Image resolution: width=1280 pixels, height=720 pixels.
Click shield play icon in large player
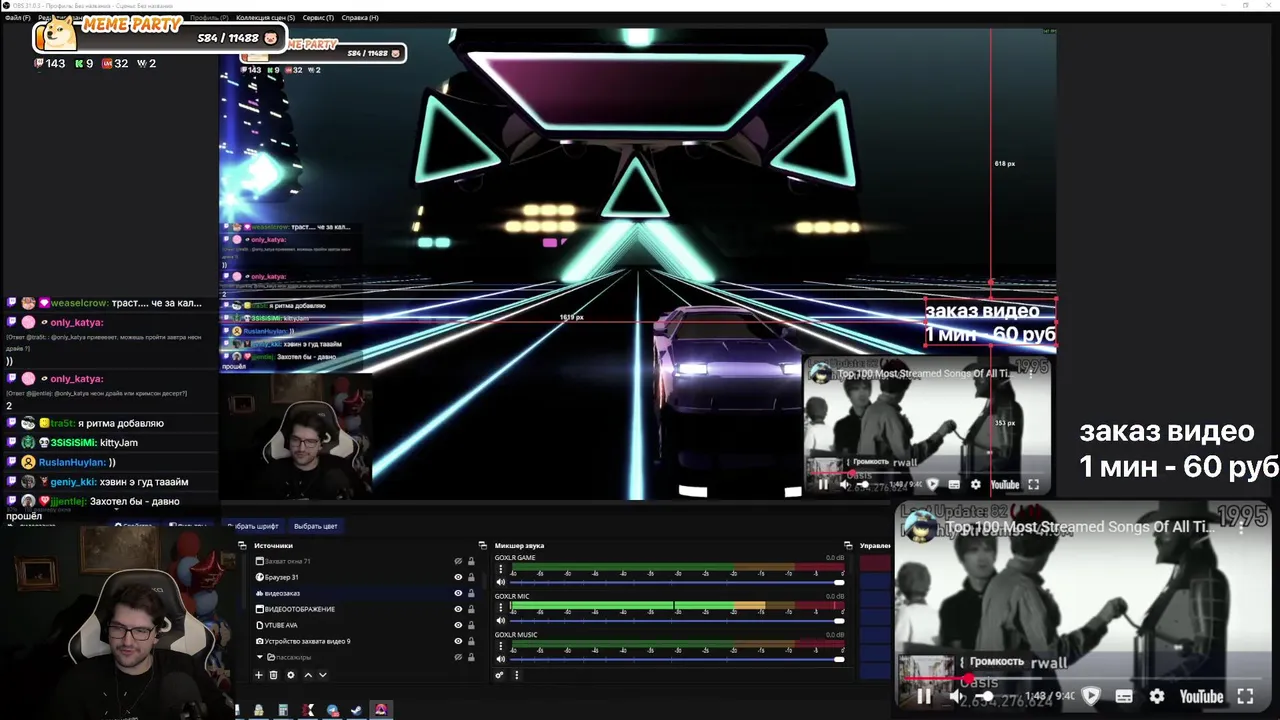point(1091,696)
